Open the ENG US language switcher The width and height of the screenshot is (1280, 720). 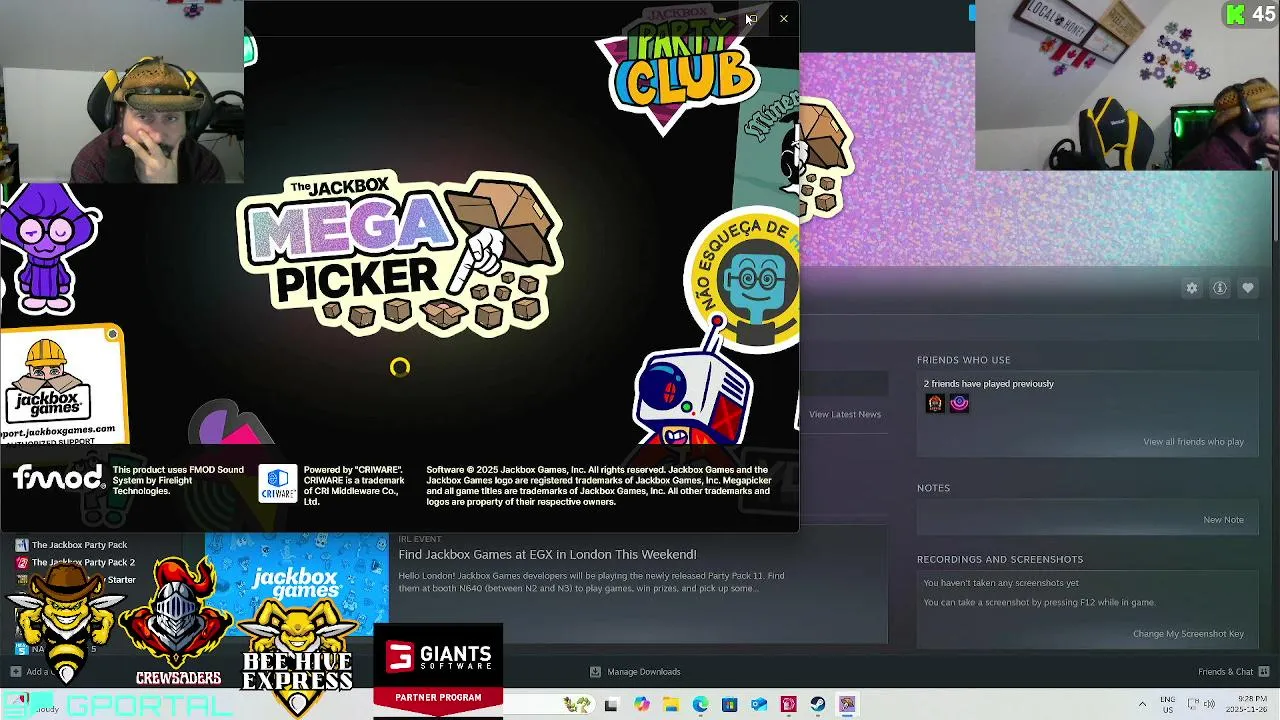(1167, 704)
